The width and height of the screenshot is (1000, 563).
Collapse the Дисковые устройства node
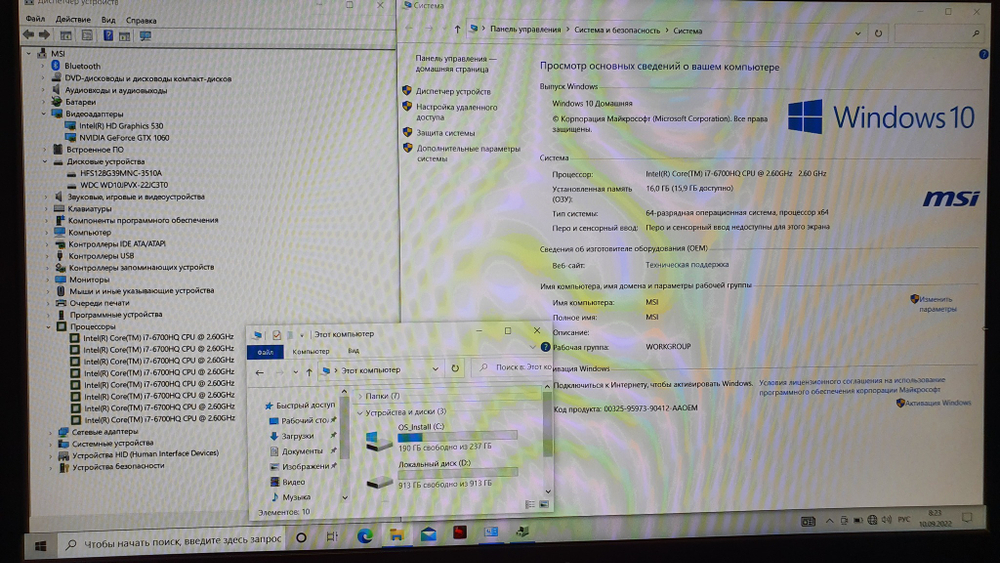click(x=45, y=161)
